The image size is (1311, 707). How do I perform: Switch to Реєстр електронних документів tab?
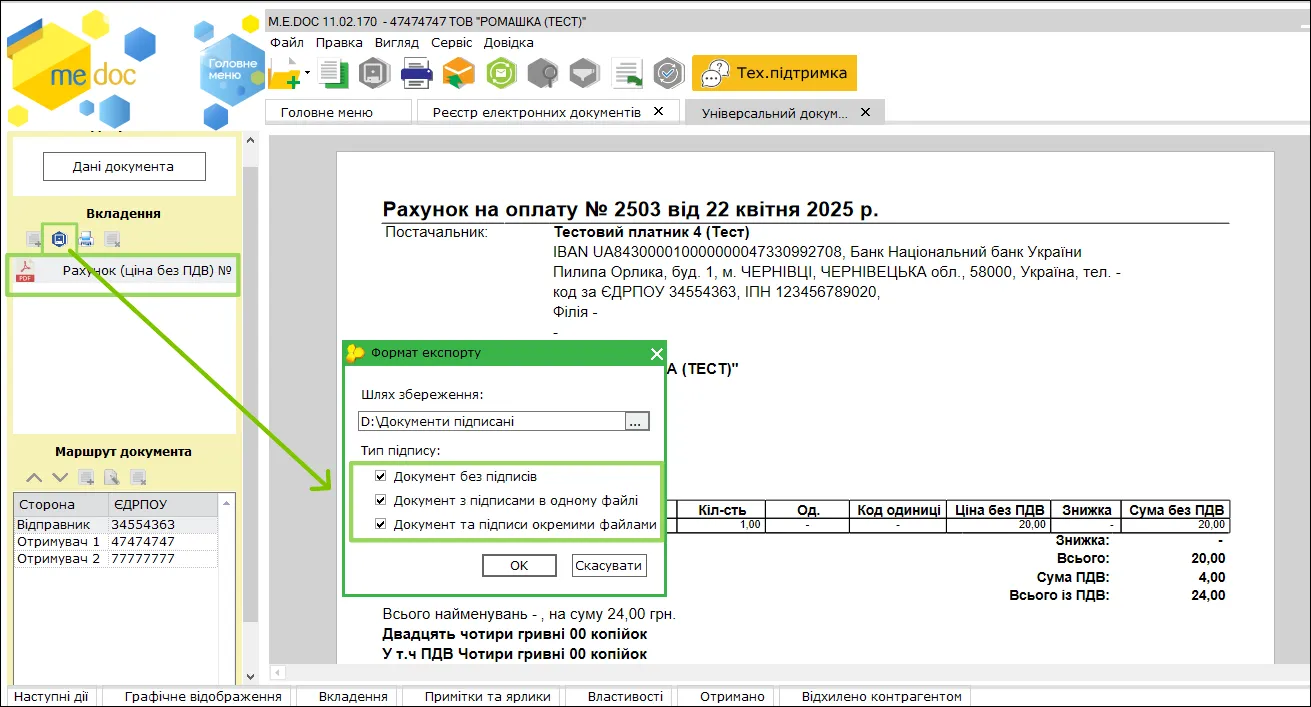click(537, 112)
